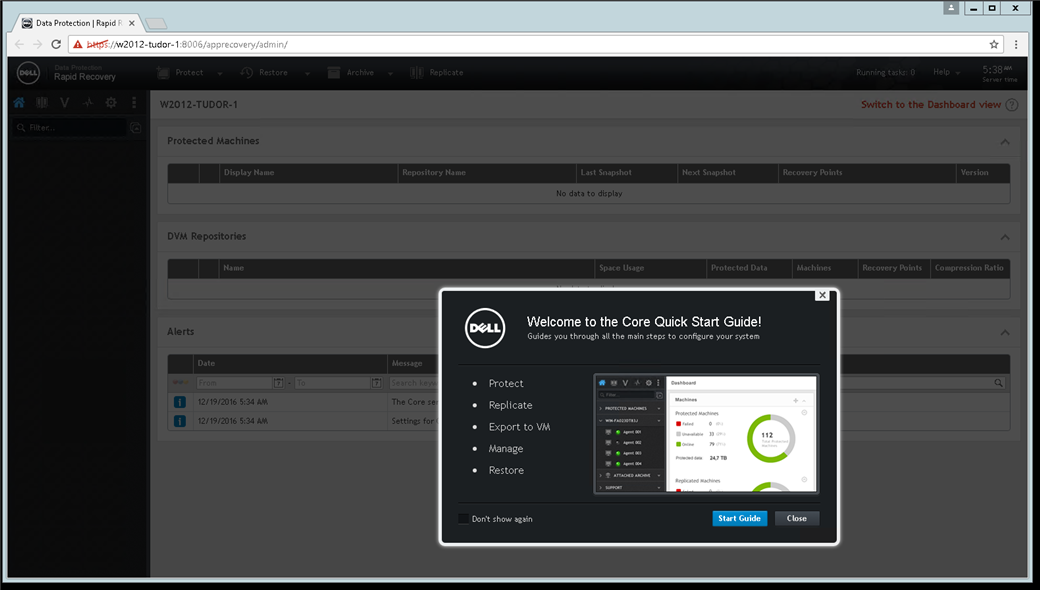The width and height of the screenshot is (1040, 590).
Task: Click the Export to VM bullet text
Action: click(519, 427)
